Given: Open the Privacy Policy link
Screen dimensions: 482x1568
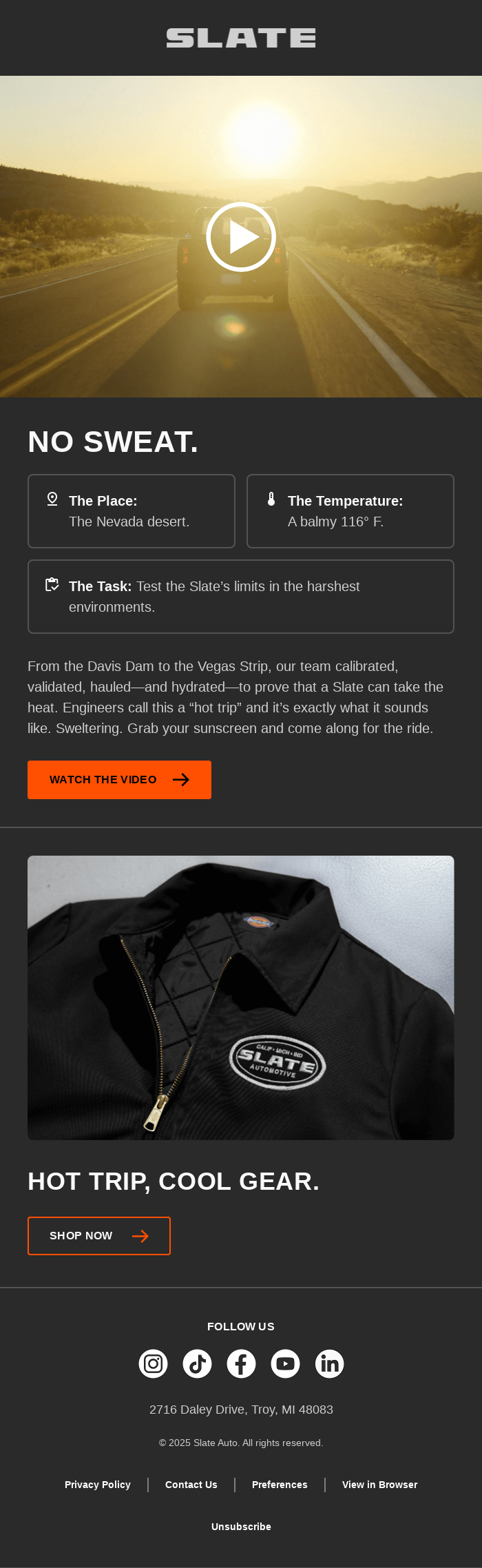Looking at the screenshot, I should click(98, 1485).
